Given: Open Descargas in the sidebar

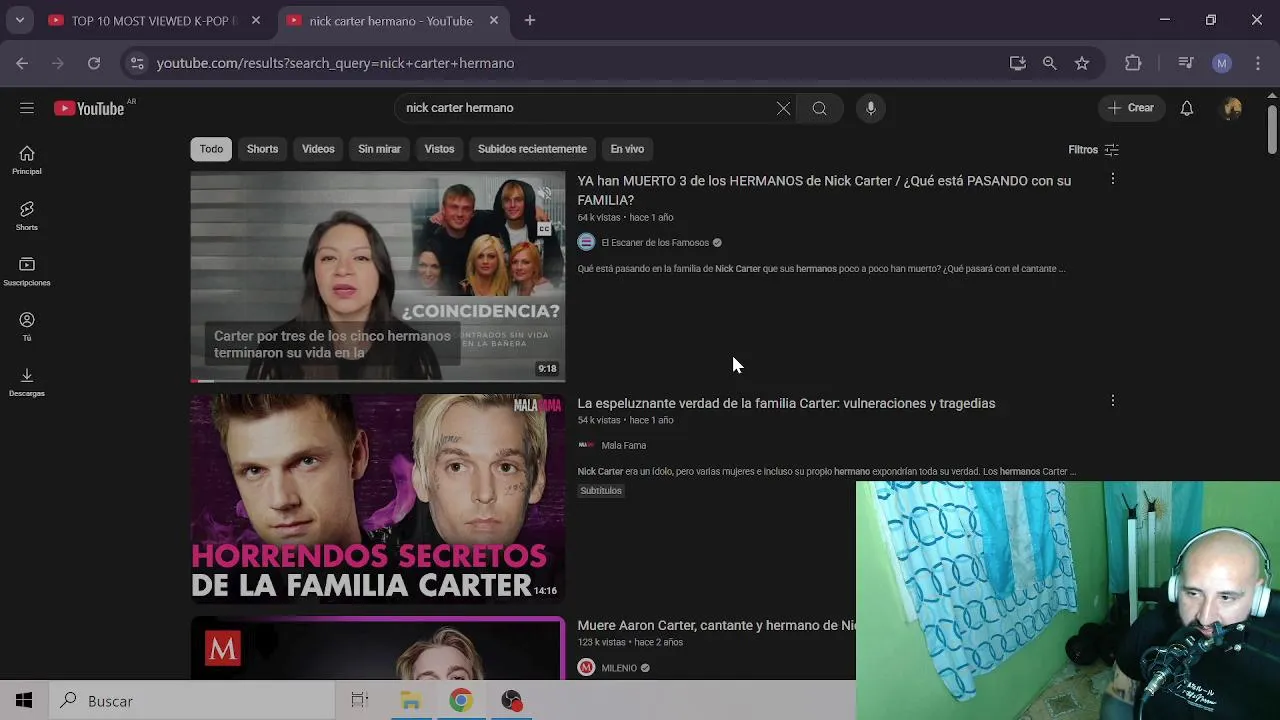Looking at the screenshot, I should 27,382.
